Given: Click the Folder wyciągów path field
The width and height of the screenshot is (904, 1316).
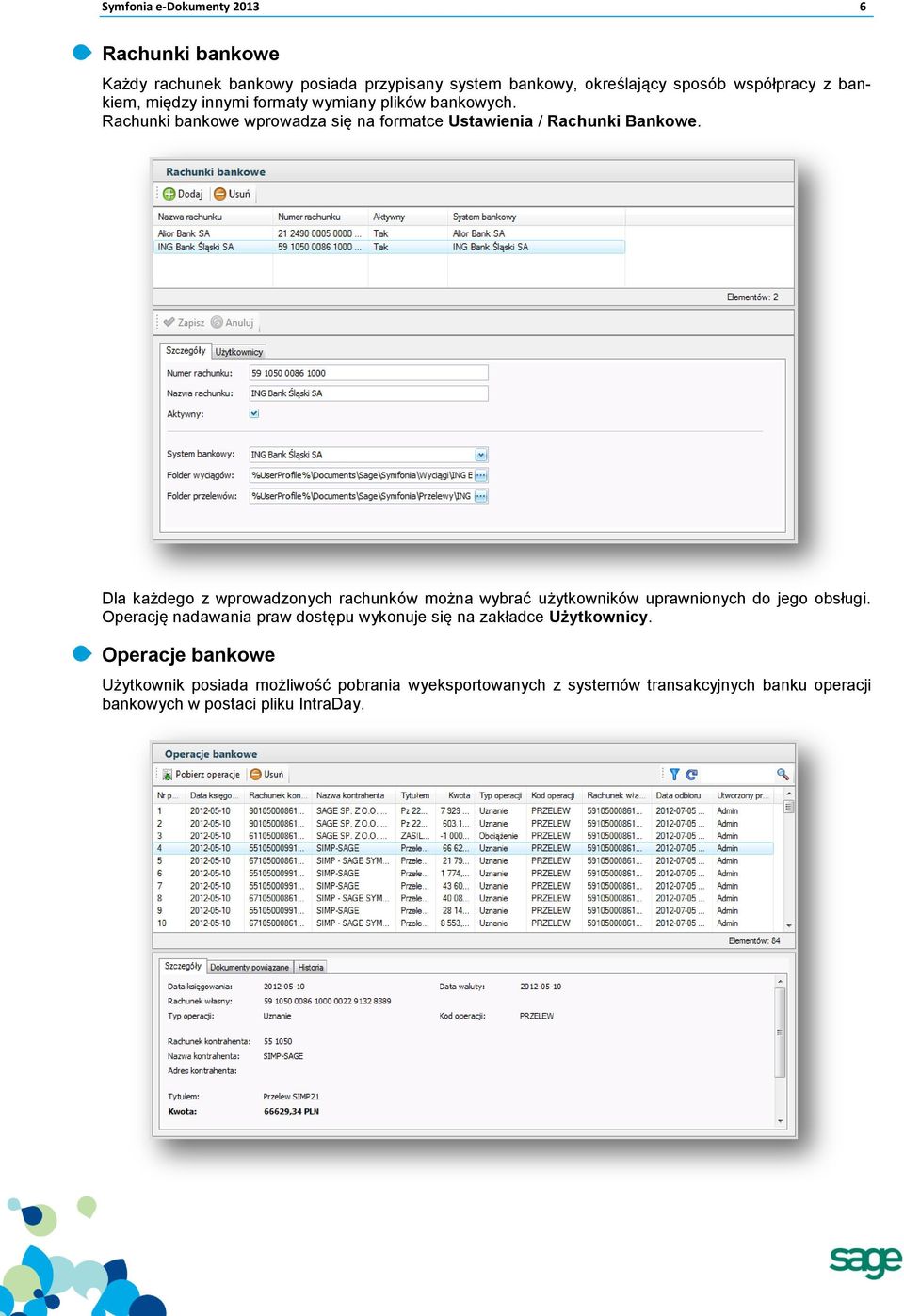Looking at the screenshot, I should point(362,475).
